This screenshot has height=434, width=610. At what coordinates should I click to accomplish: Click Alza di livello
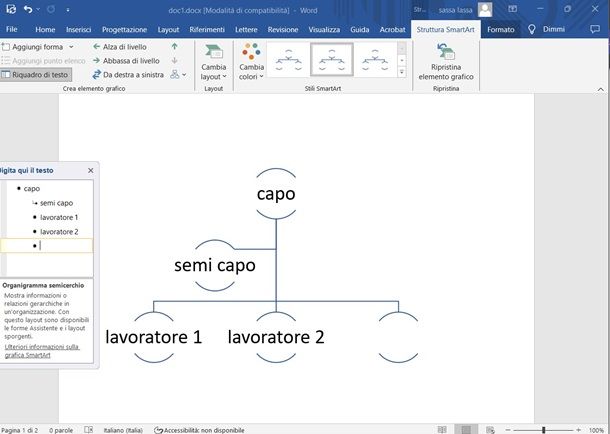pyautogui.click(x=120, y=47)
